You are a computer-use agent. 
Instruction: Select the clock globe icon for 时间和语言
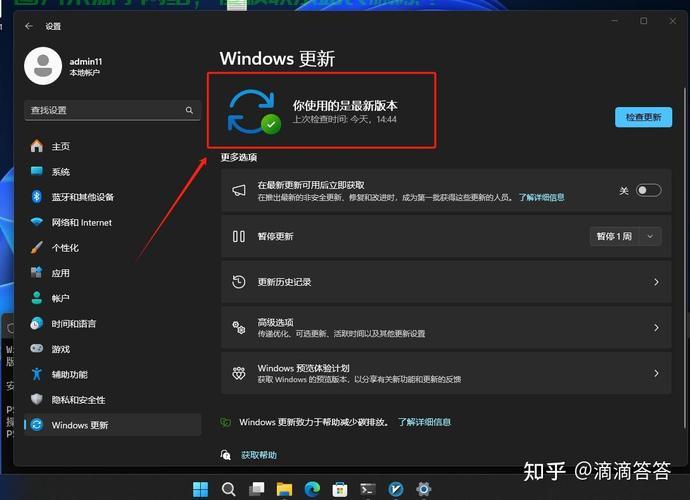pyautogui.click(x=37, y=324)
